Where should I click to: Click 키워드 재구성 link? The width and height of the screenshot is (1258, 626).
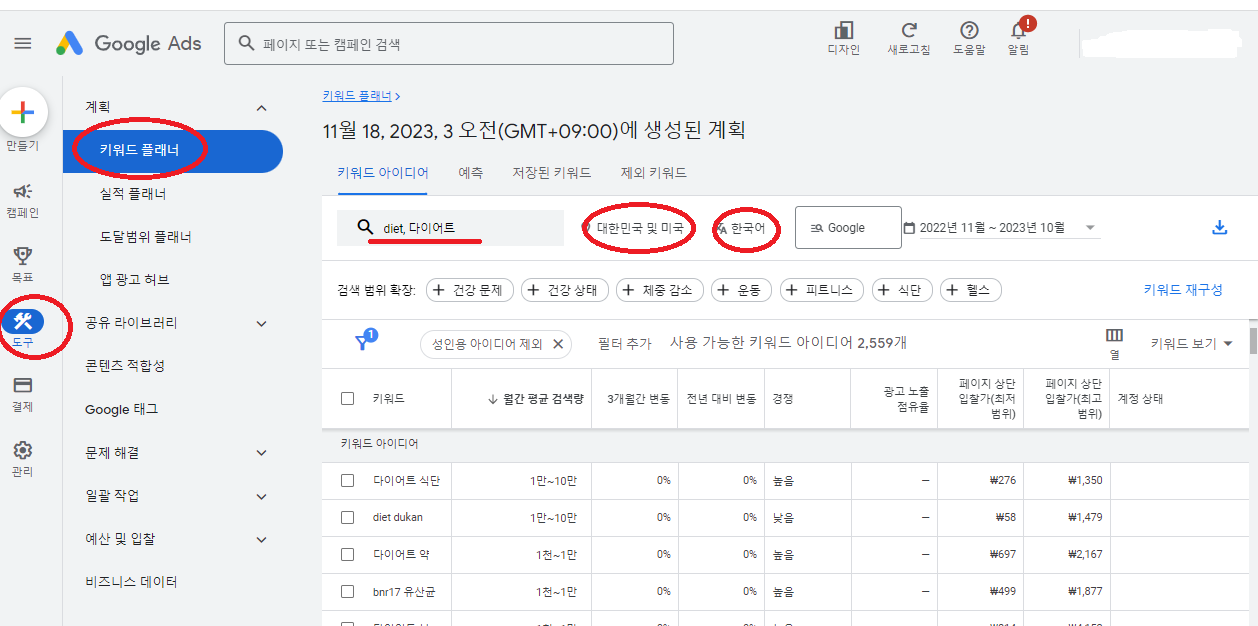point(1183,290)
